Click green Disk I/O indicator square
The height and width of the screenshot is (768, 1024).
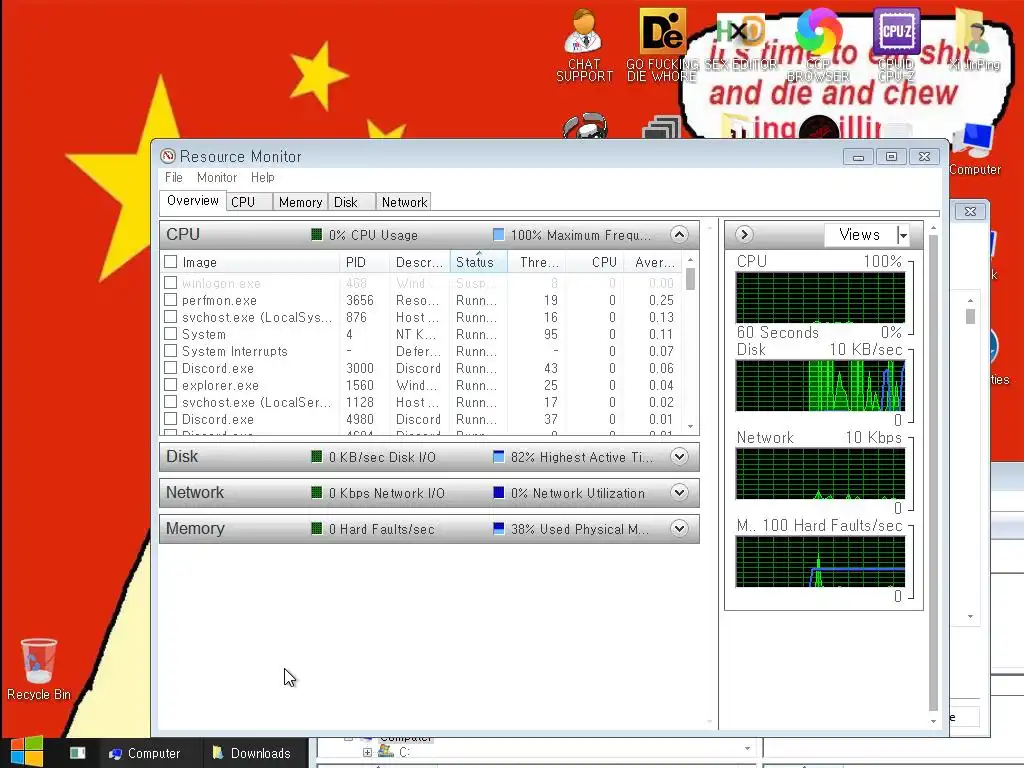point(317,456)
